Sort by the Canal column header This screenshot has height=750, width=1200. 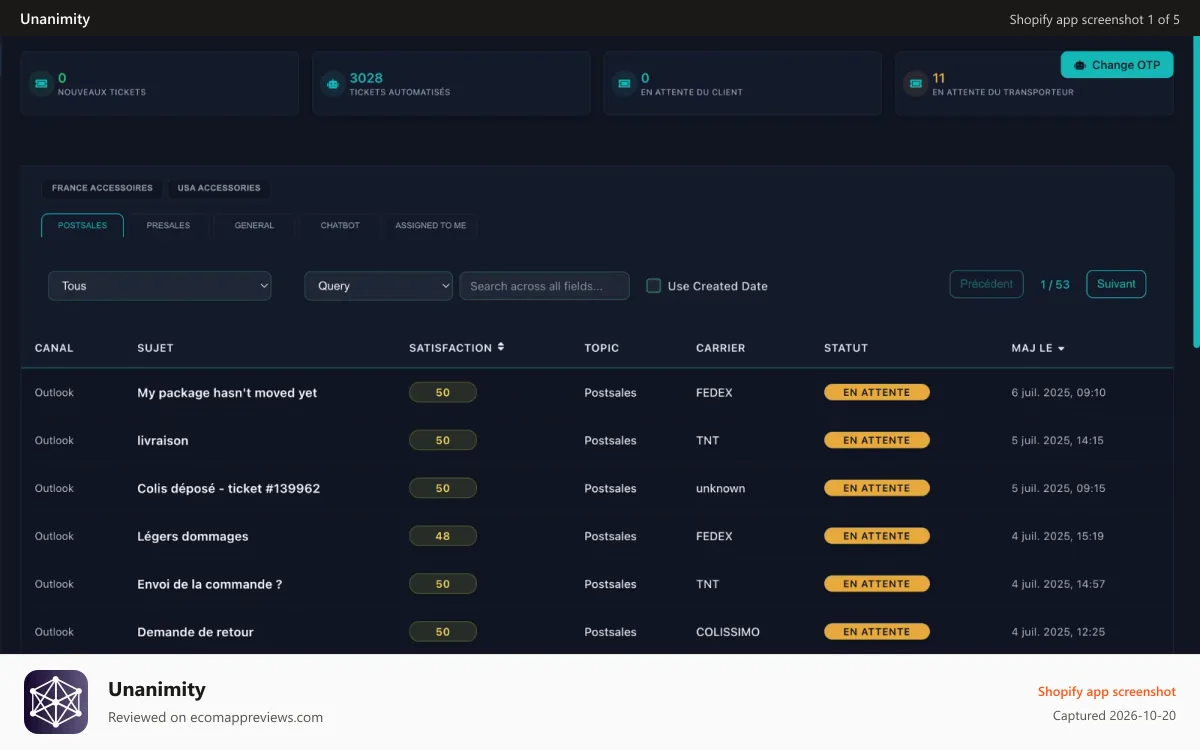(x=54, y=348)
